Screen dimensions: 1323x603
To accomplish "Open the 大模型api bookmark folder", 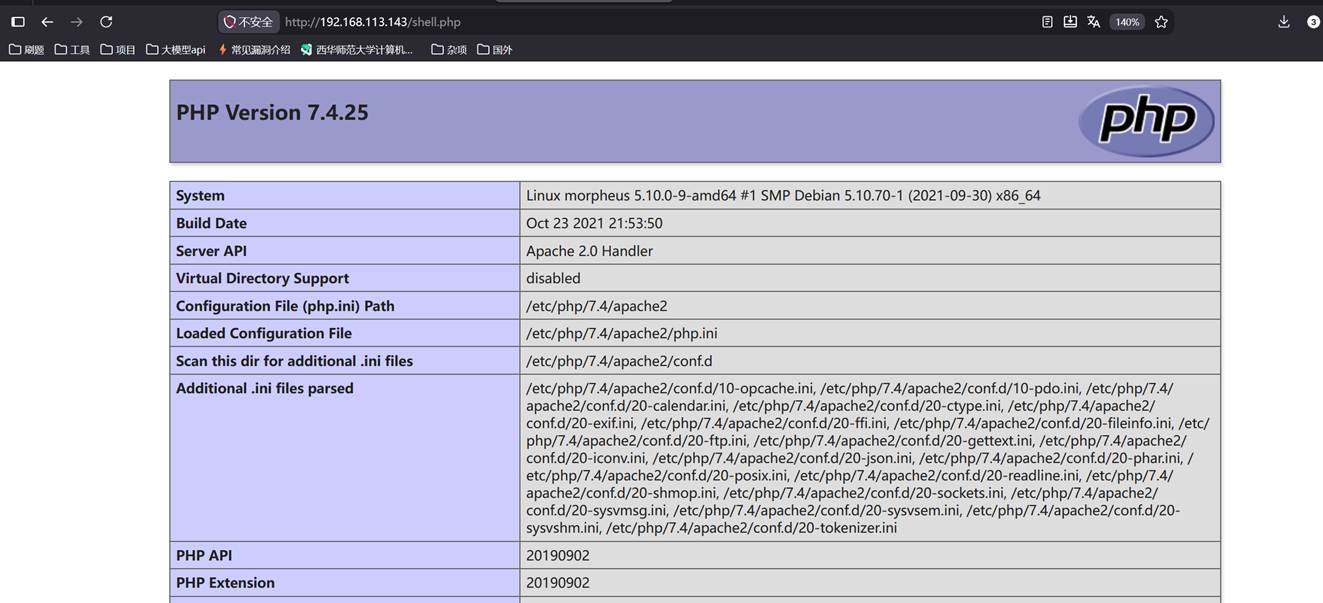I will coord(176,49).
